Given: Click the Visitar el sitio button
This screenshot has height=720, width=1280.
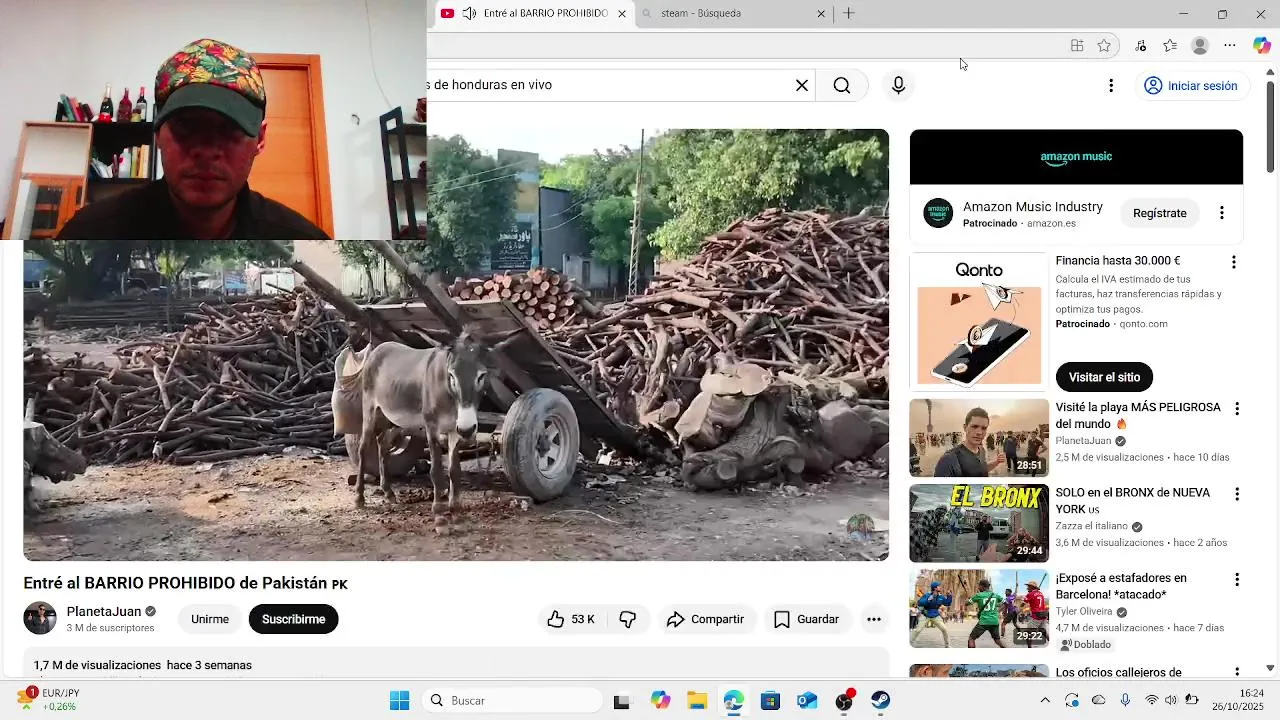Looking at the screenshot, I should (1104, 377).
